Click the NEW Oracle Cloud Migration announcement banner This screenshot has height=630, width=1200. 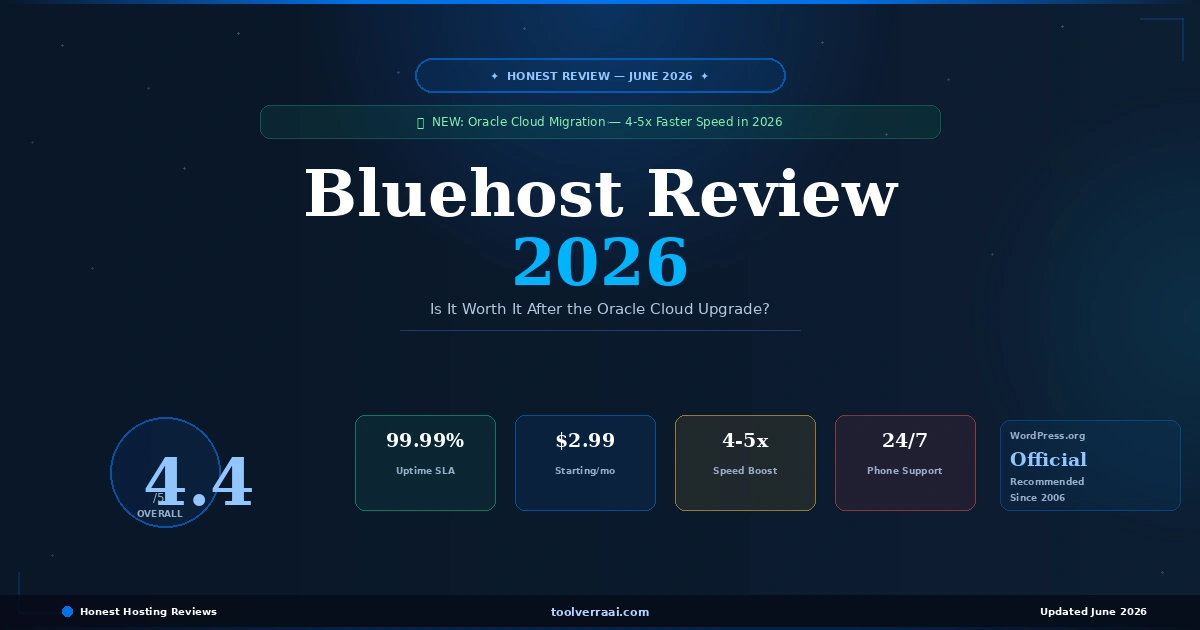click(x=600, y=122)
